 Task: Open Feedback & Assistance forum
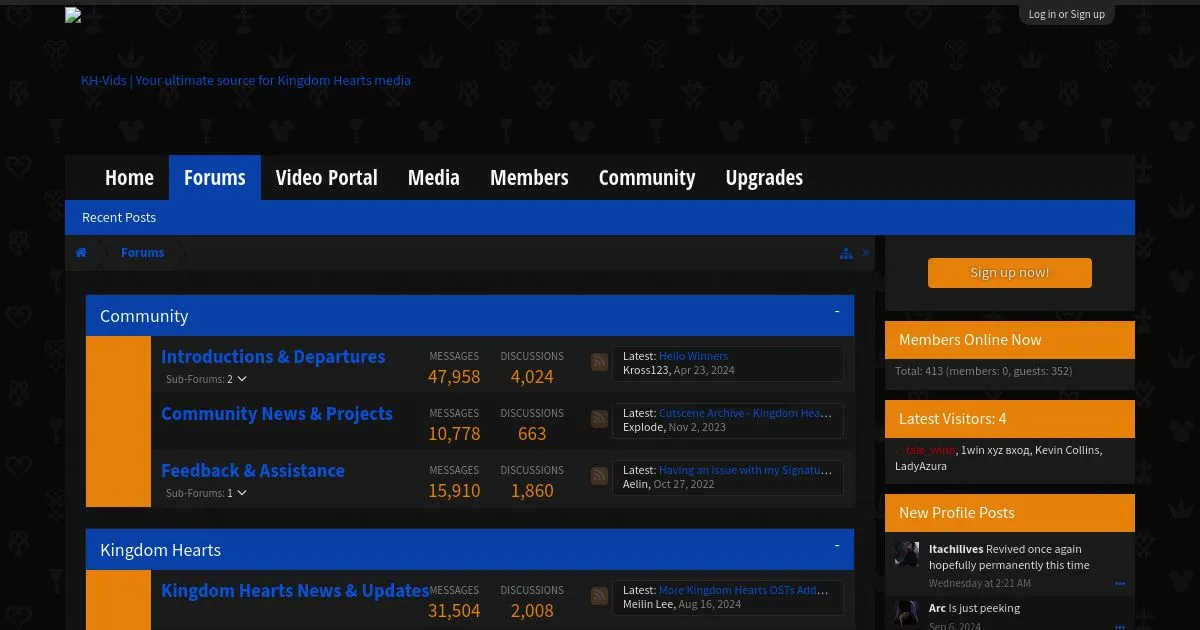pos(253,471)
